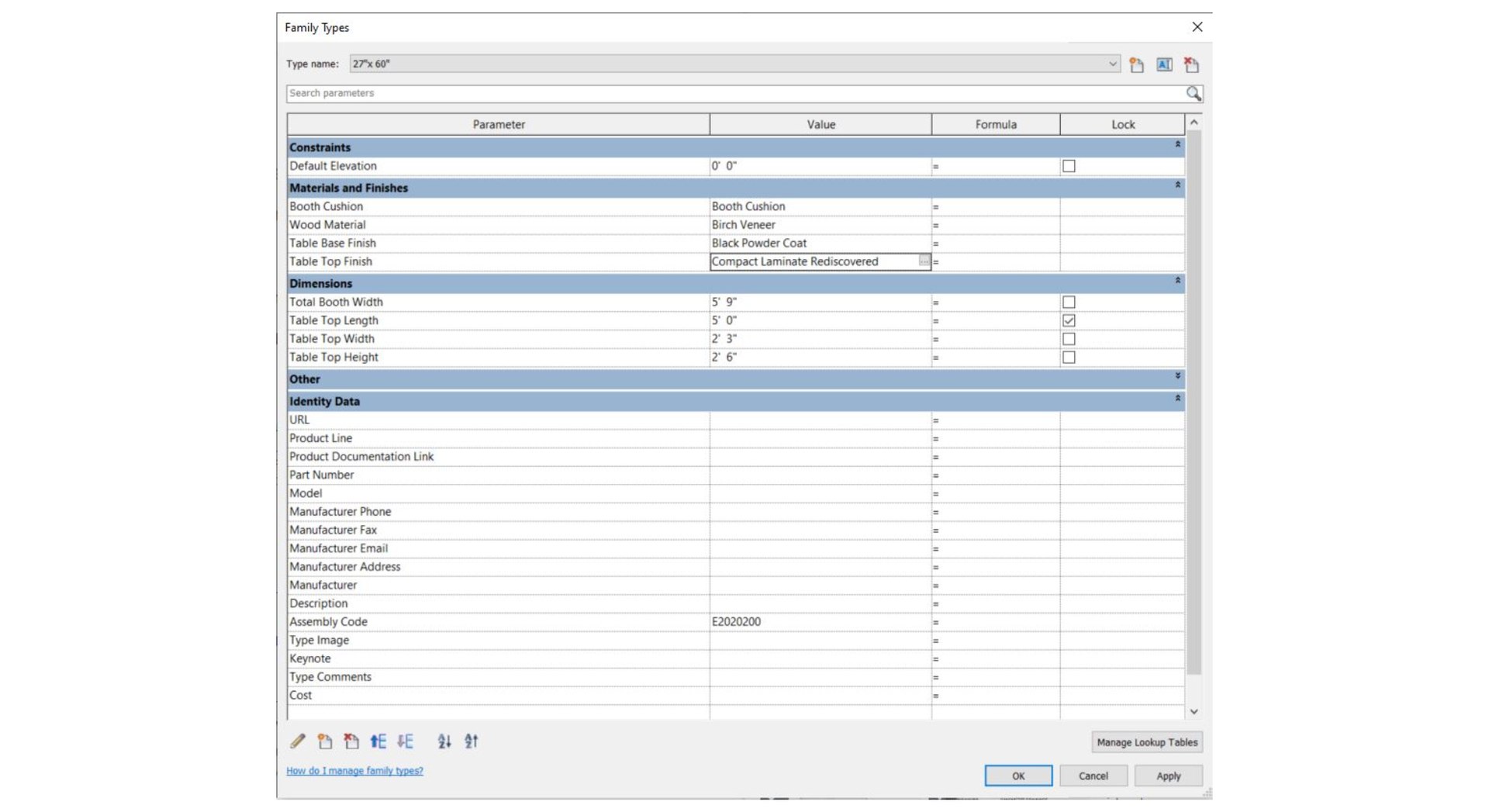Click the search magnifier icon
The height and width of the screenshot is (812, 1489).
coord(1194,94)
